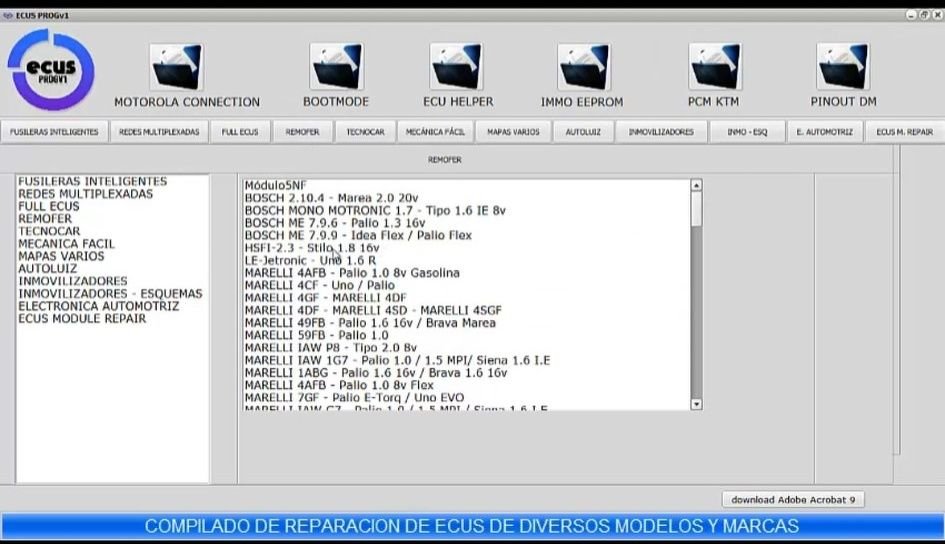Click the ECU list scroll down arrow
This screenshot has width=945, height=544.
pos(696,404)
